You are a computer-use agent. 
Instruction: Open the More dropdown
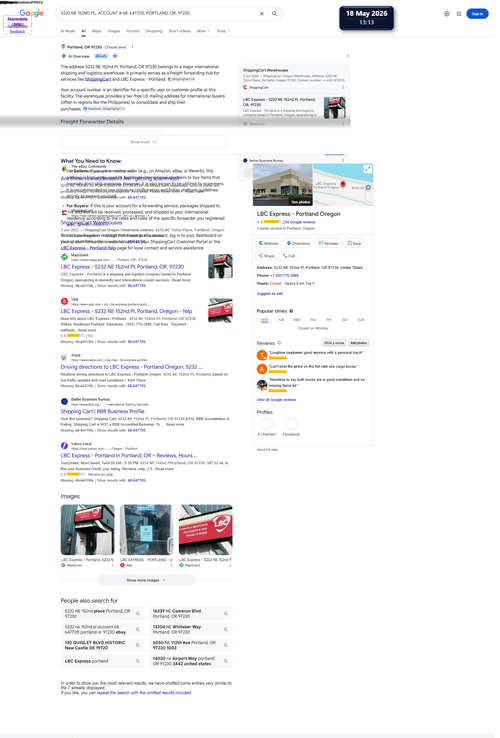(x=203, y=31)
